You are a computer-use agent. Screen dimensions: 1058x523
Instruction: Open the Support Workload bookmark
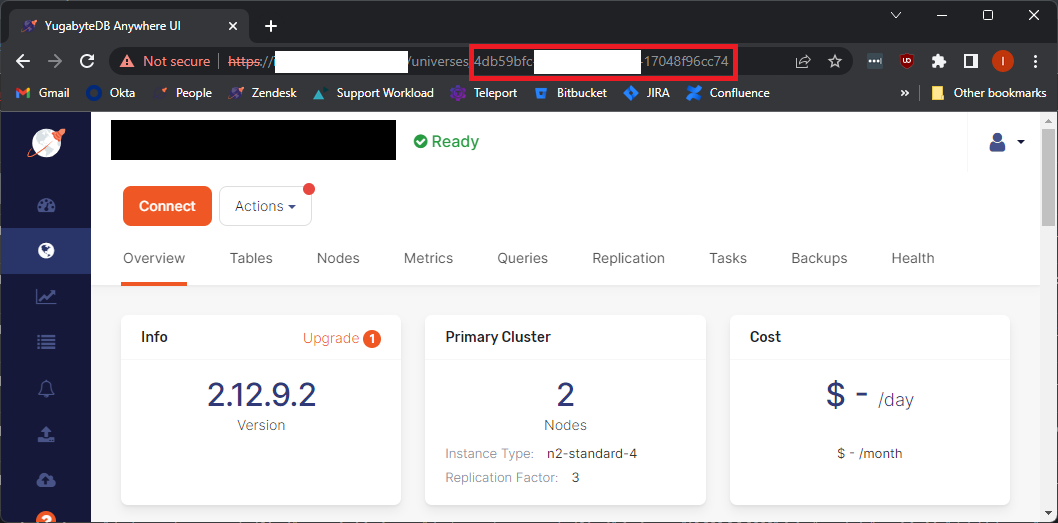374,93
